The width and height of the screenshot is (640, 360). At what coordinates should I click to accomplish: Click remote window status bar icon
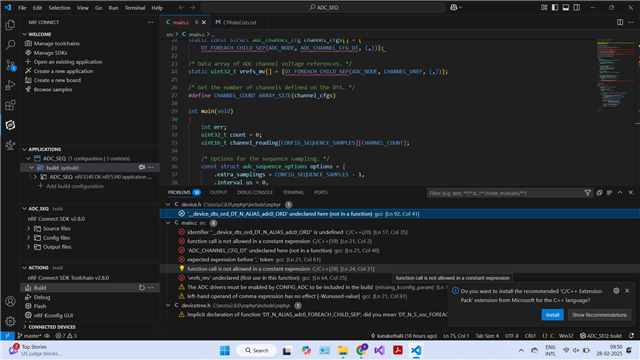pyautogui.click(x=7, y=336)
